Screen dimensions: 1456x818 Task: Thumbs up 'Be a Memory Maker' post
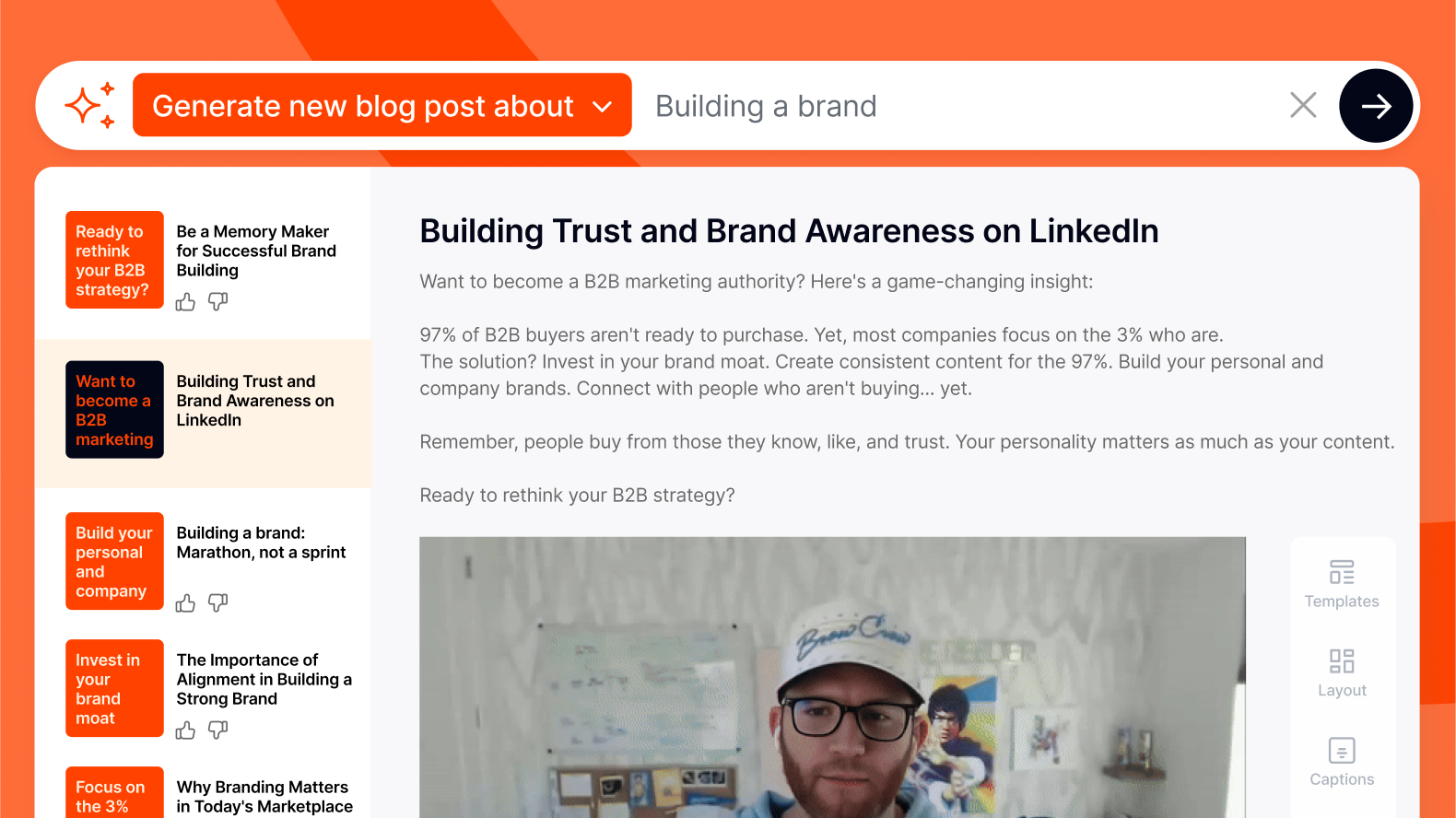[x=185, y=302]
